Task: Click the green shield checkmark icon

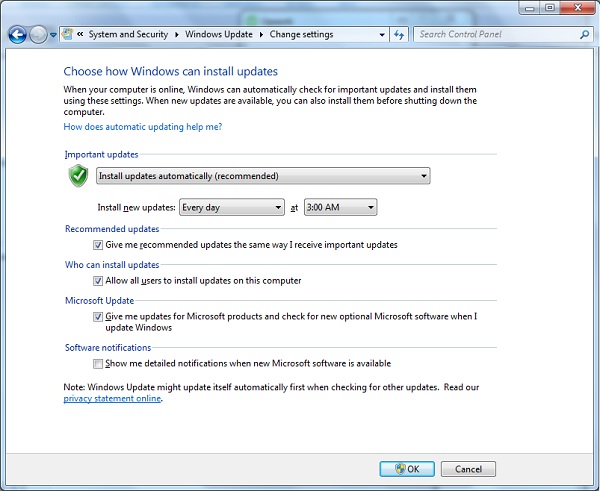Action: pyautogui.click(x=78, y=176)
